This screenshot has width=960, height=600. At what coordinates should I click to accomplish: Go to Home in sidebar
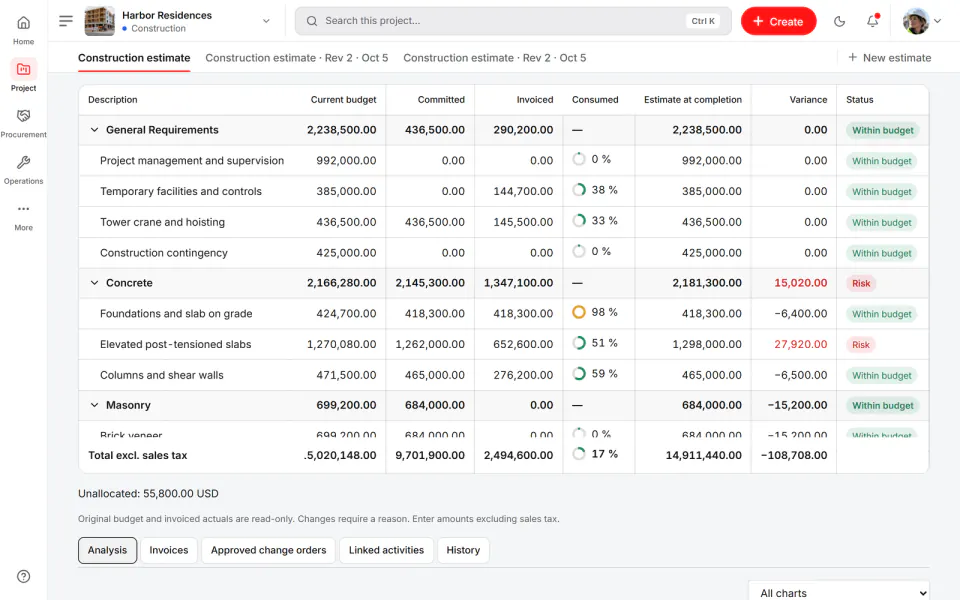(x=23, y=30)
